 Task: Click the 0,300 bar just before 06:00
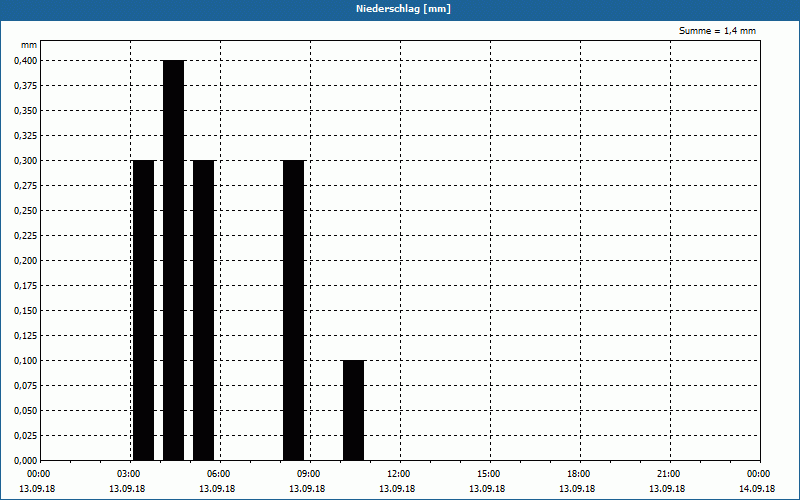pos(204,310)
